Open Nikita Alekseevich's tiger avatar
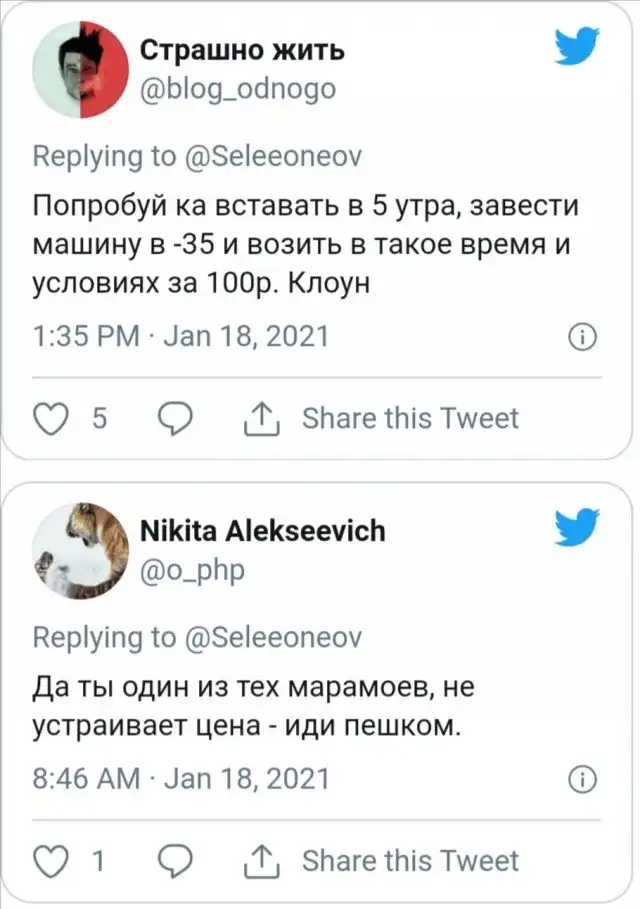640x909 pixels. [x=81, y=551]
